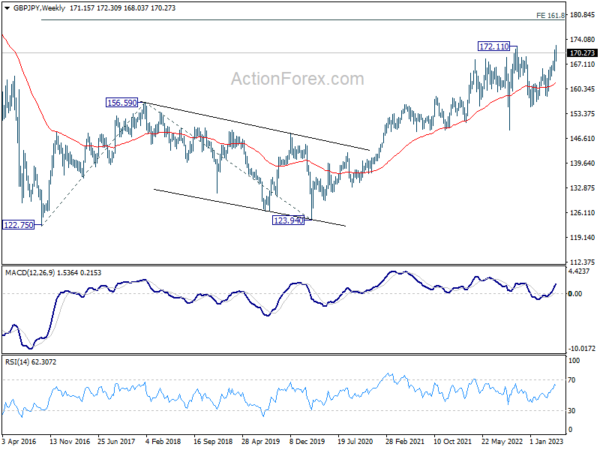Click the 146.610 price axis value
This screenshot has height=450, width=600.
click(582, 139)
